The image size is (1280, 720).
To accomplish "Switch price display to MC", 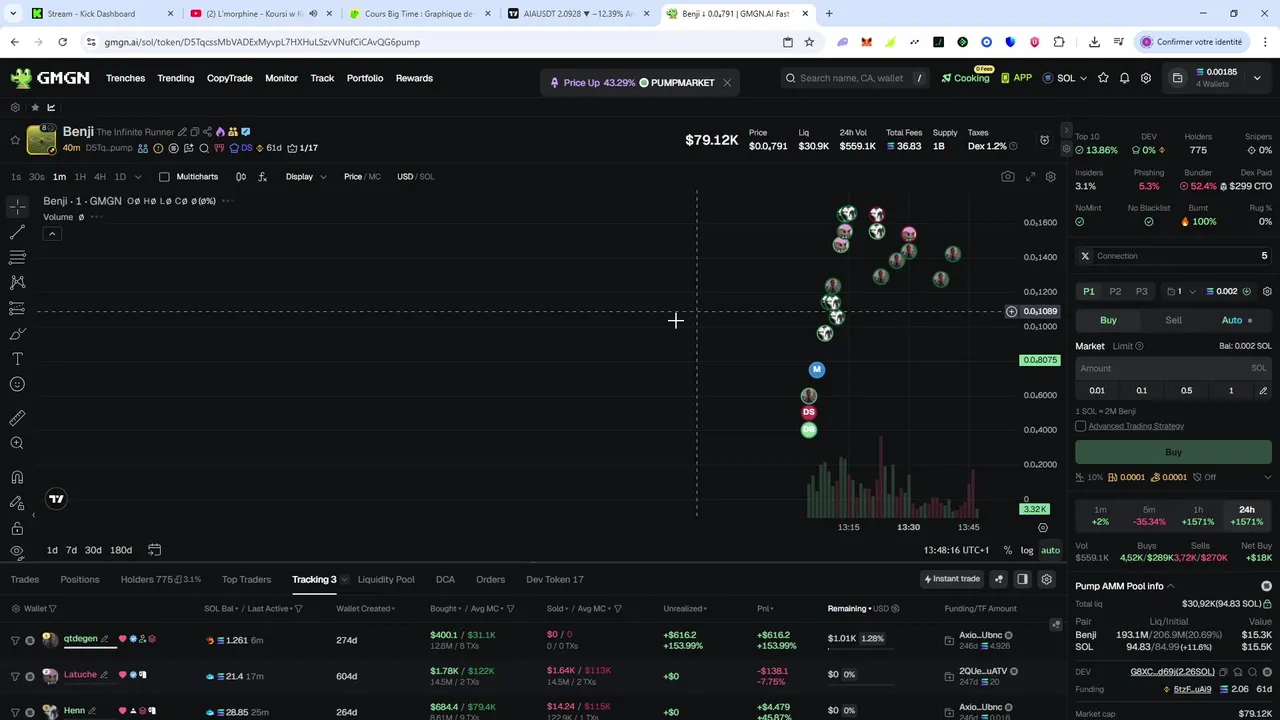I will tap(375, 177).
